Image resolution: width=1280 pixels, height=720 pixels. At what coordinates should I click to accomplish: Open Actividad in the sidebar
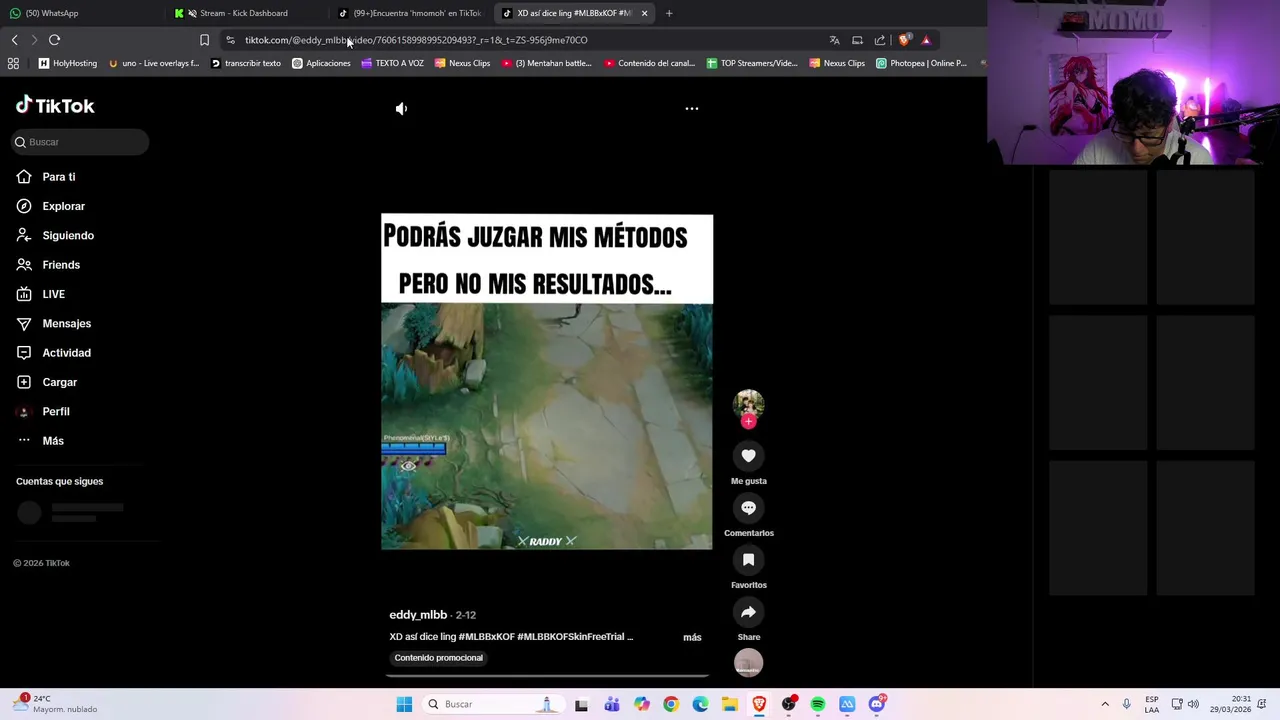coord(66,353)
